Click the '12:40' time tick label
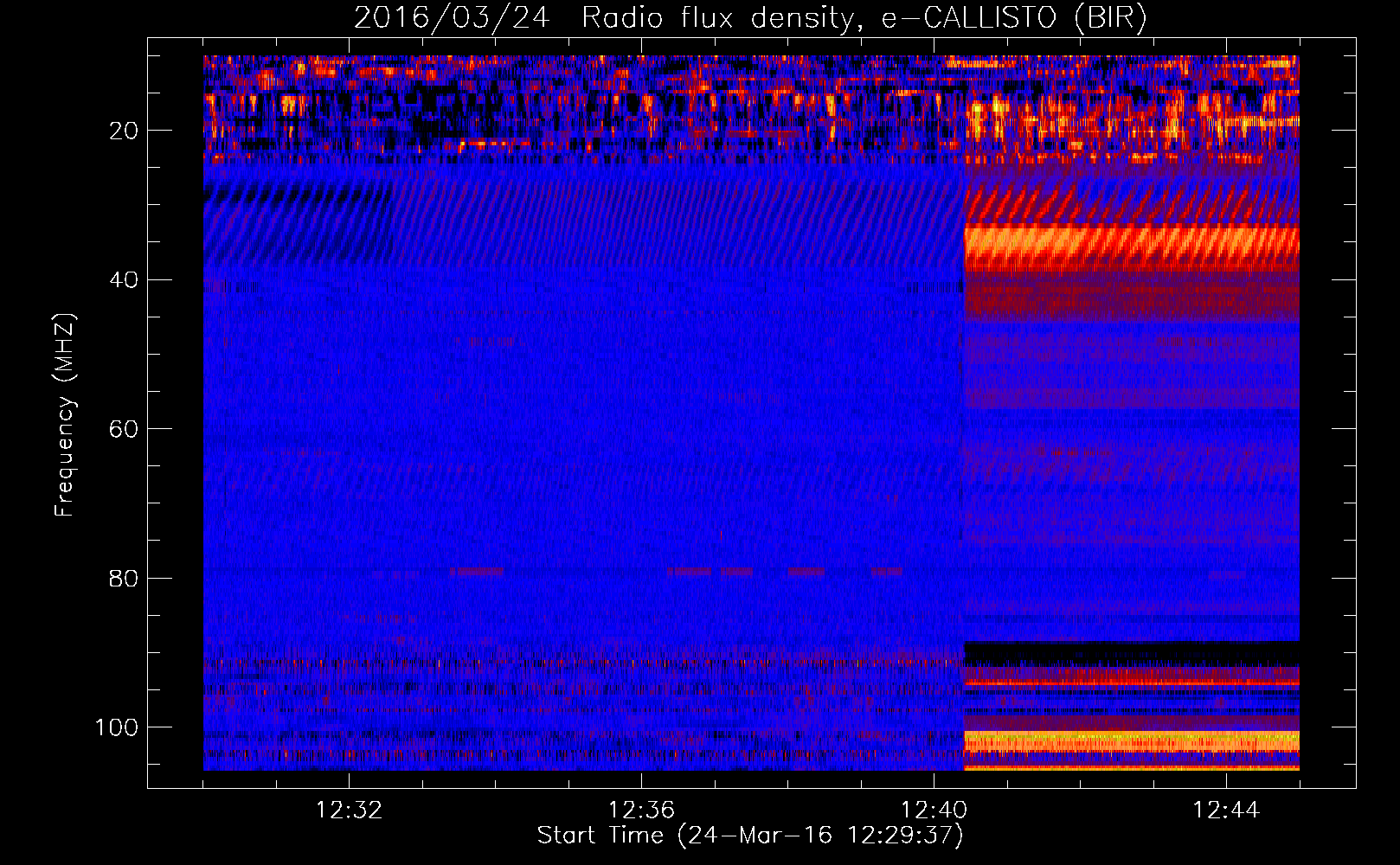Viewport: 1400px width, 865px height. coord(934,811)
